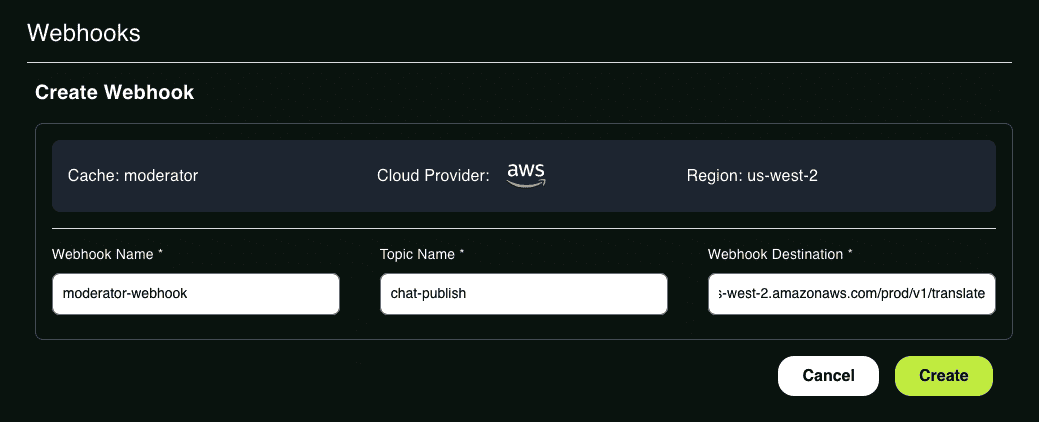Select the Webhooks page title

coord(83,33)
